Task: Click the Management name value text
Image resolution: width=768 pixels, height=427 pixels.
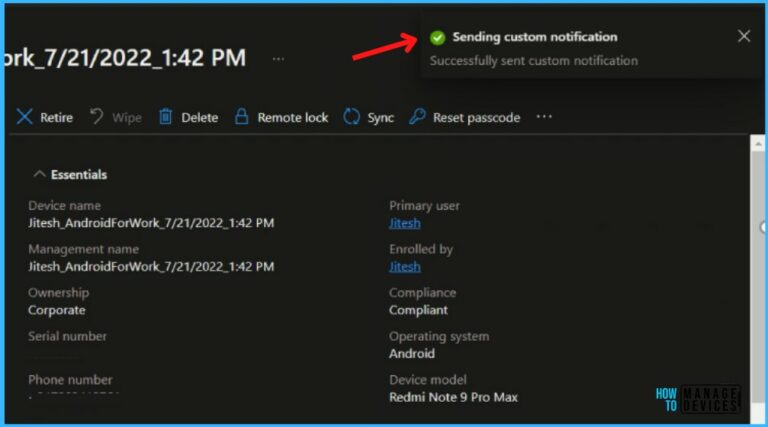Action: click(x=151, y=267)
